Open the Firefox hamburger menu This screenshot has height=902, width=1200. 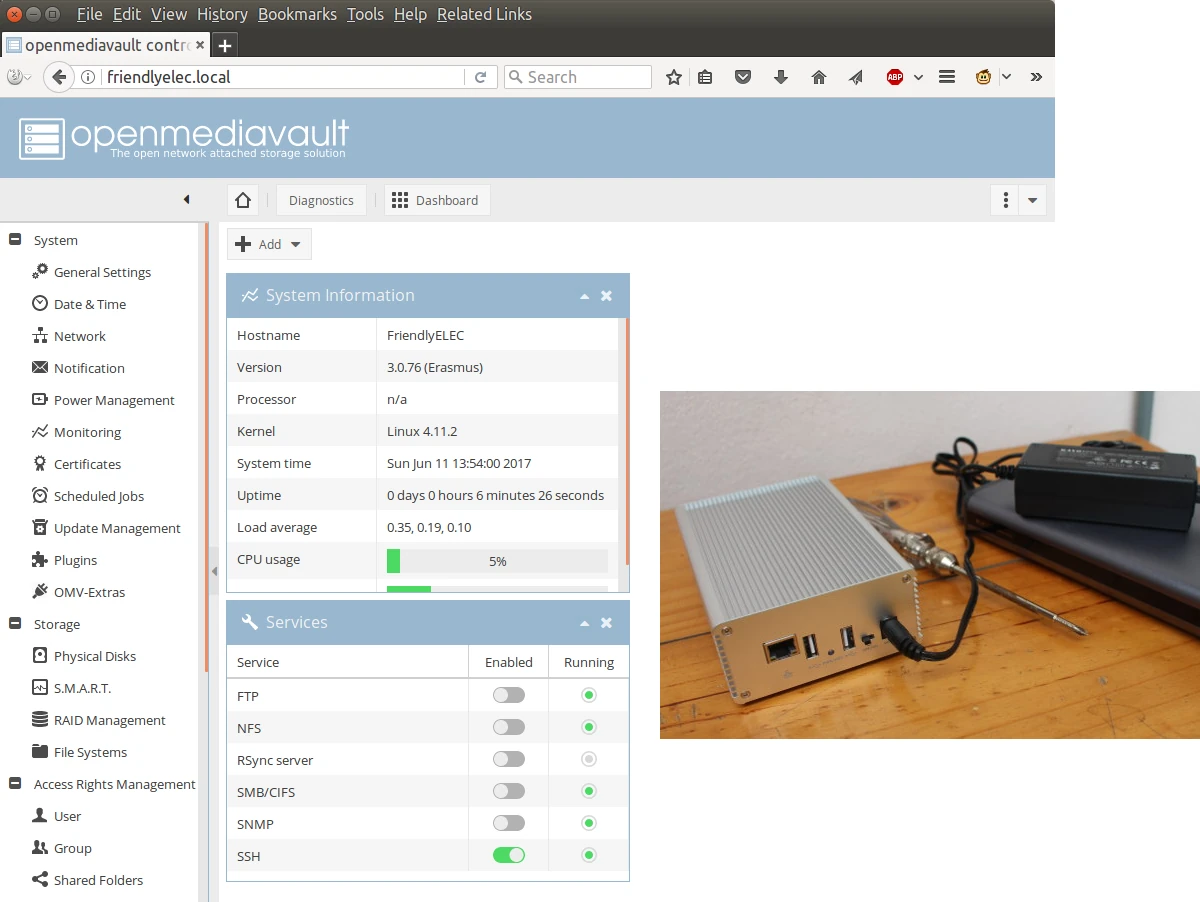click(947, 77)
